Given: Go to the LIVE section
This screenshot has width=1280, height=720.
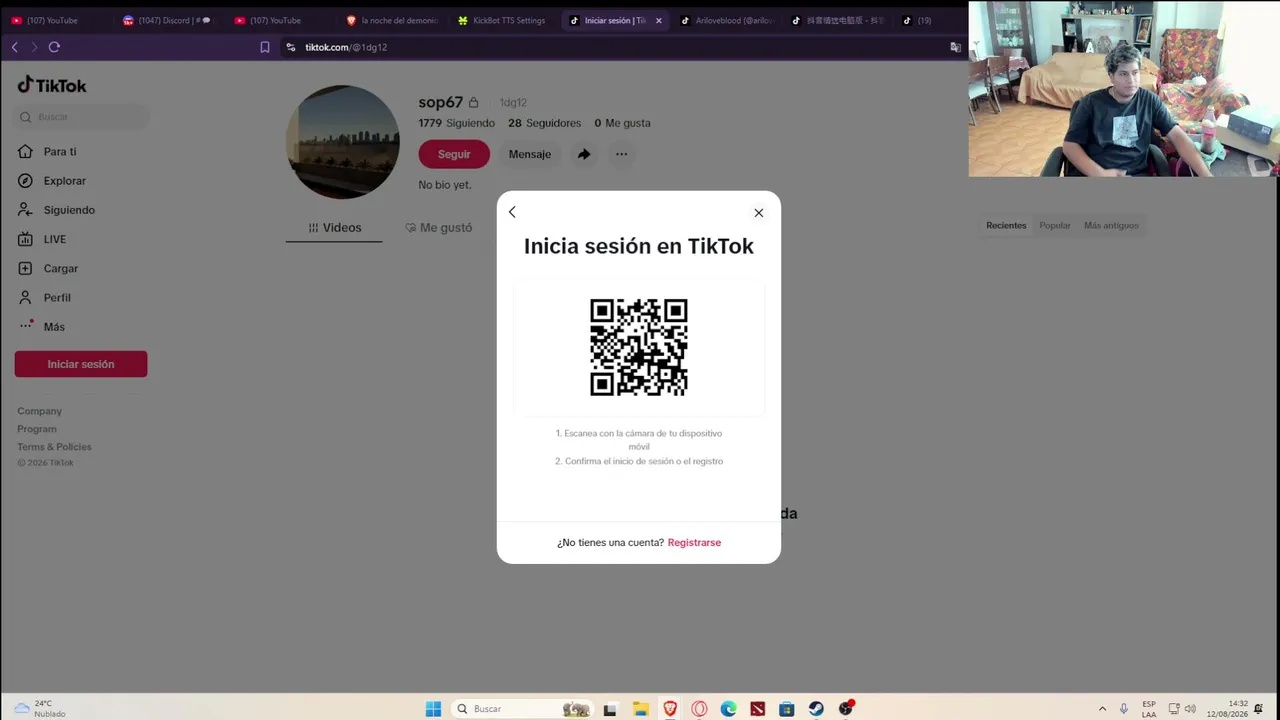Looking at the screenshot, I should (x=42, y=239).
